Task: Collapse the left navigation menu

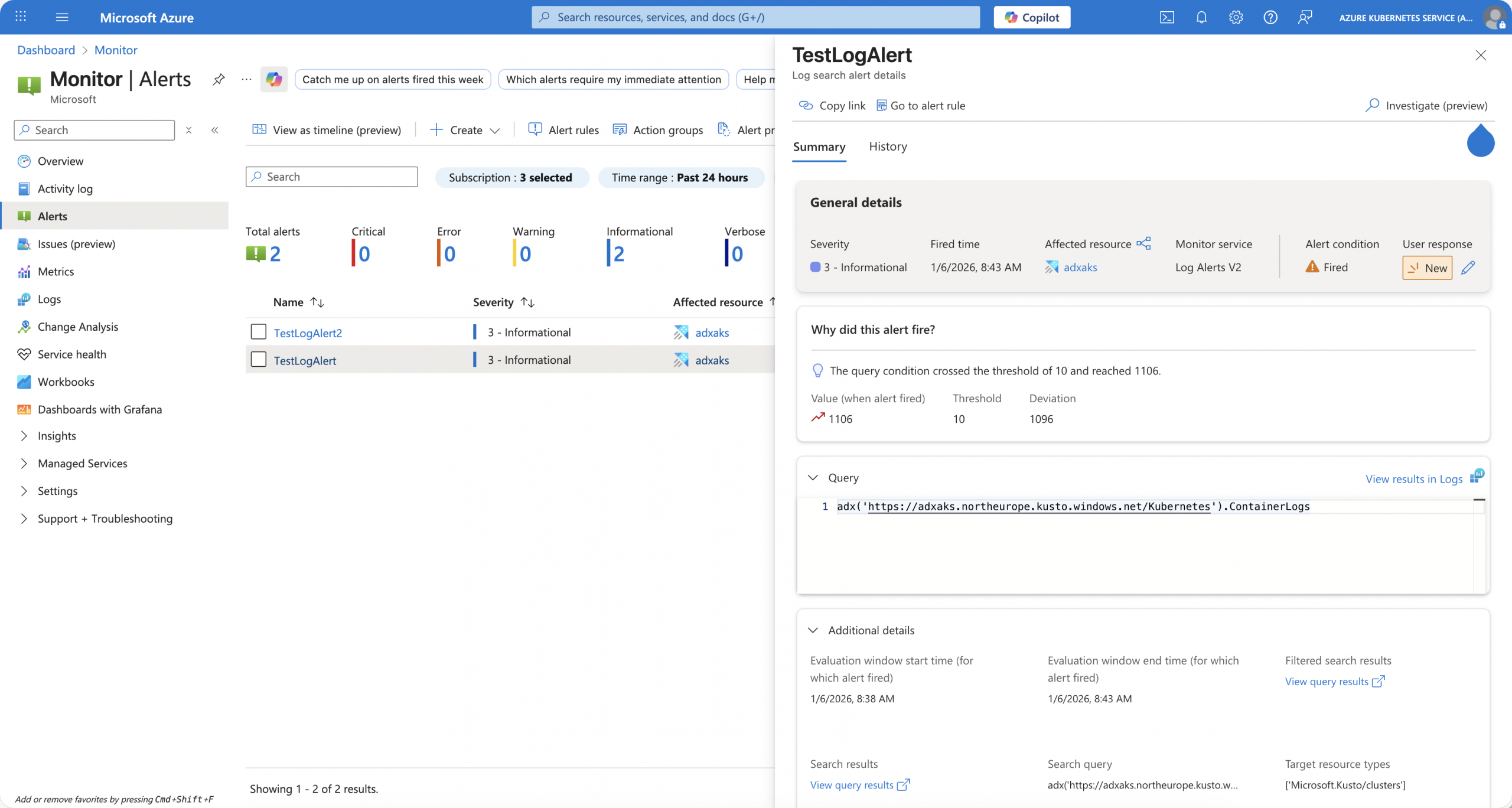Action: [x=215, y=130]
